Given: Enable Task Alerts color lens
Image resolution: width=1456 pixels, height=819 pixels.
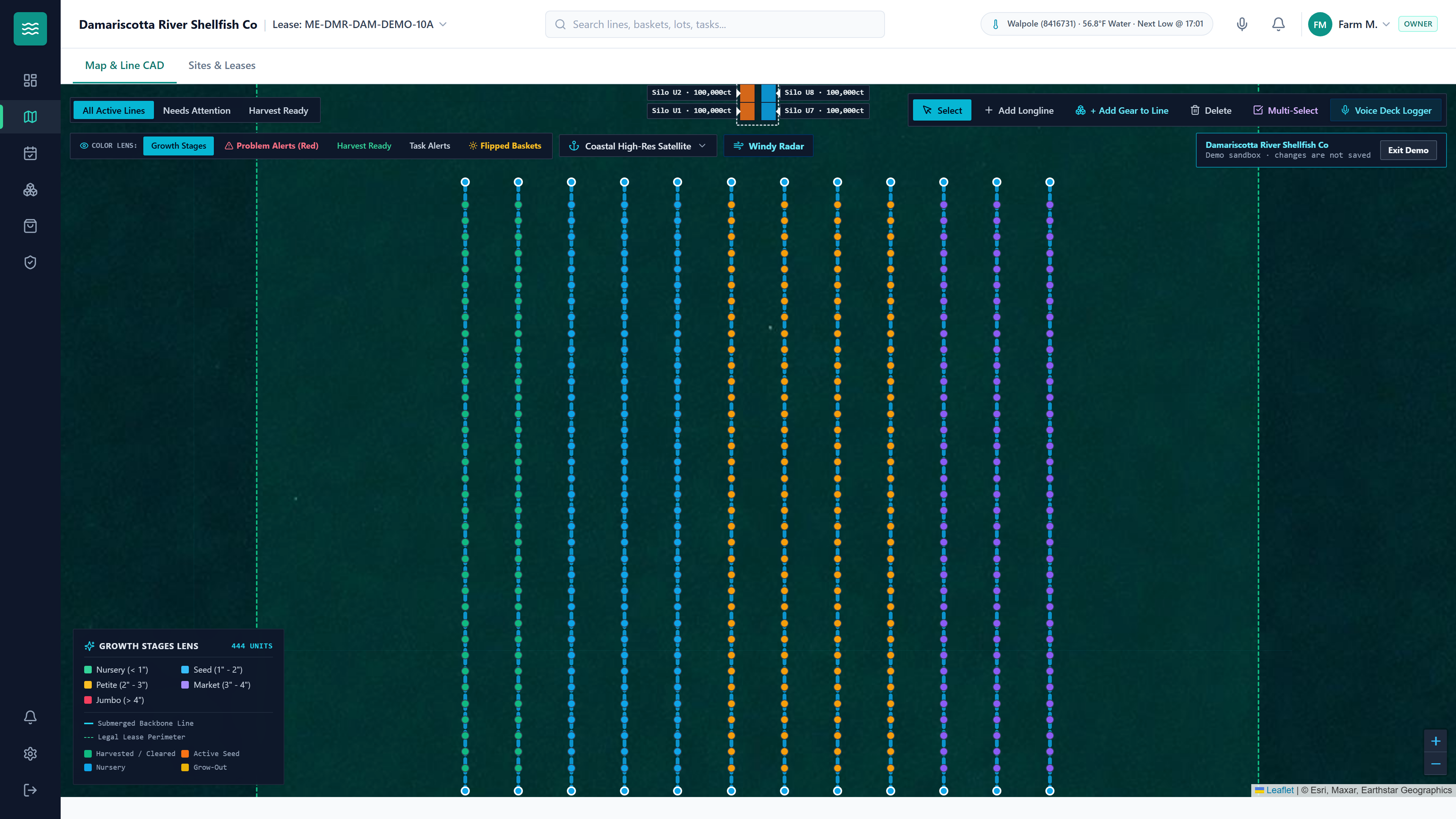Looking at the screenshot, I should tap(430, 146).
